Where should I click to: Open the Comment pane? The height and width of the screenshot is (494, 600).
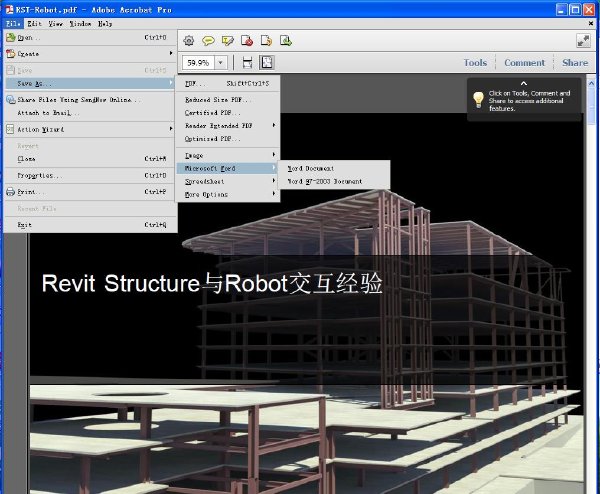[524, 63]
